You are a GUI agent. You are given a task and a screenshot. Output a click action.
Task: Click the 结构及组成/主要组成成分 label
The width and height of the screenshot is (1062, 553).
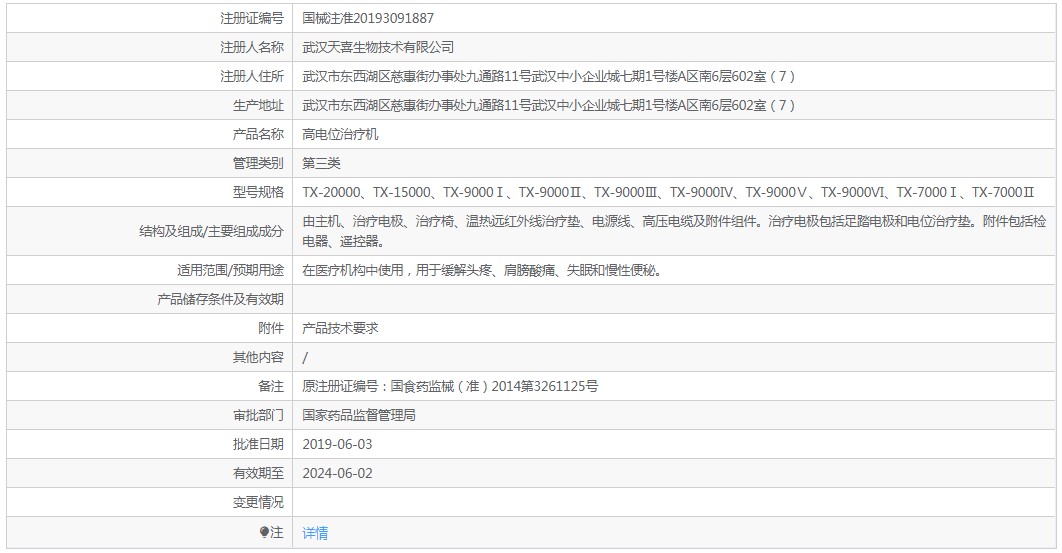[x=211, y=232]
